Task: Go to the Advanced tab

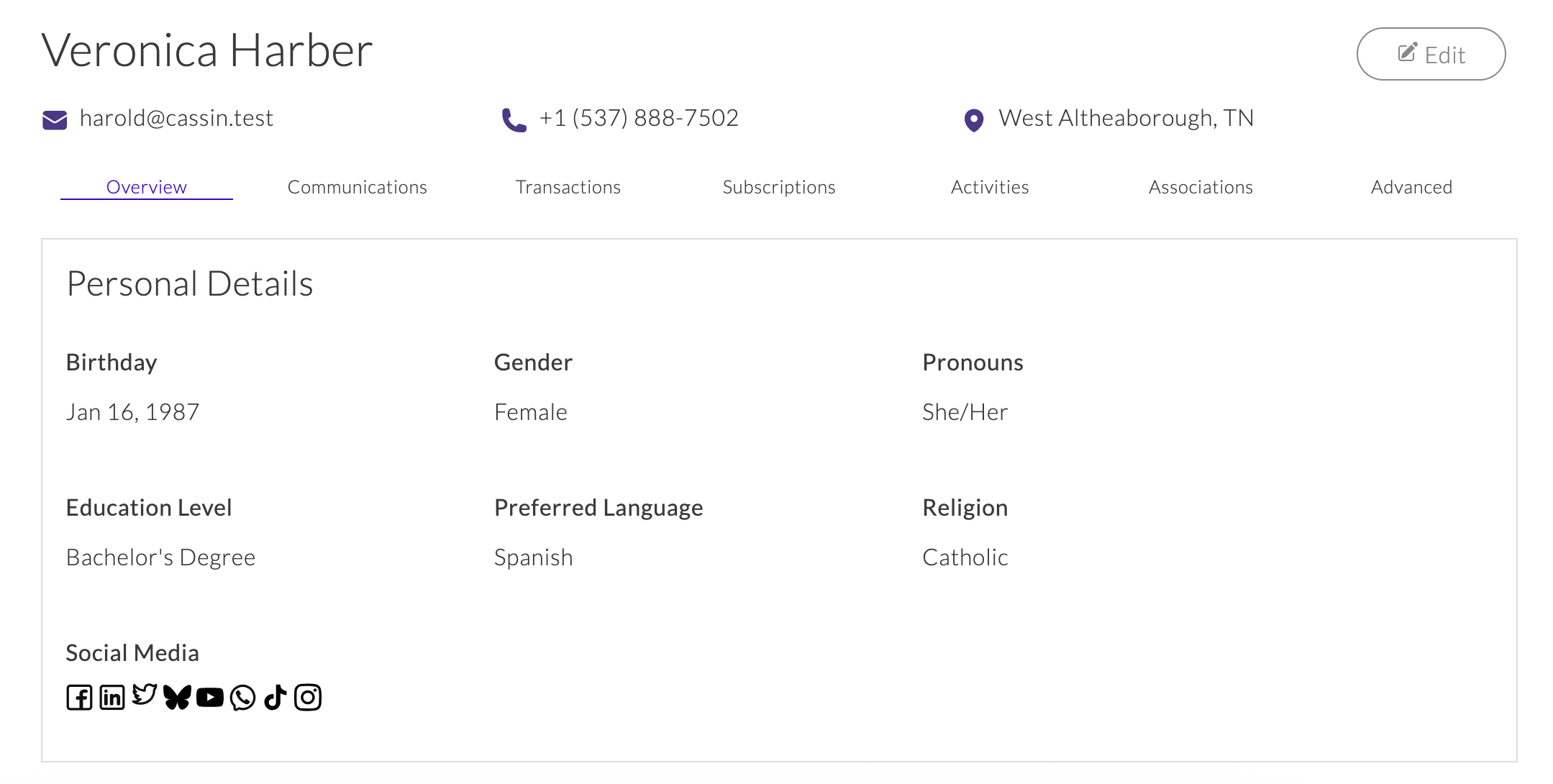Action: pos(1411,187)
